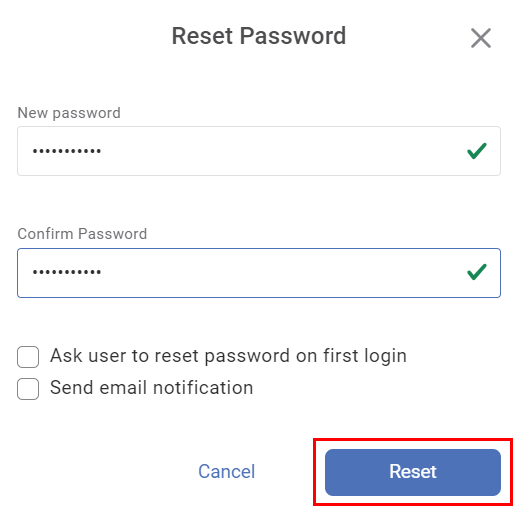Click the green checkmark in New password field
517x513 pixels.
click(477, 151)
